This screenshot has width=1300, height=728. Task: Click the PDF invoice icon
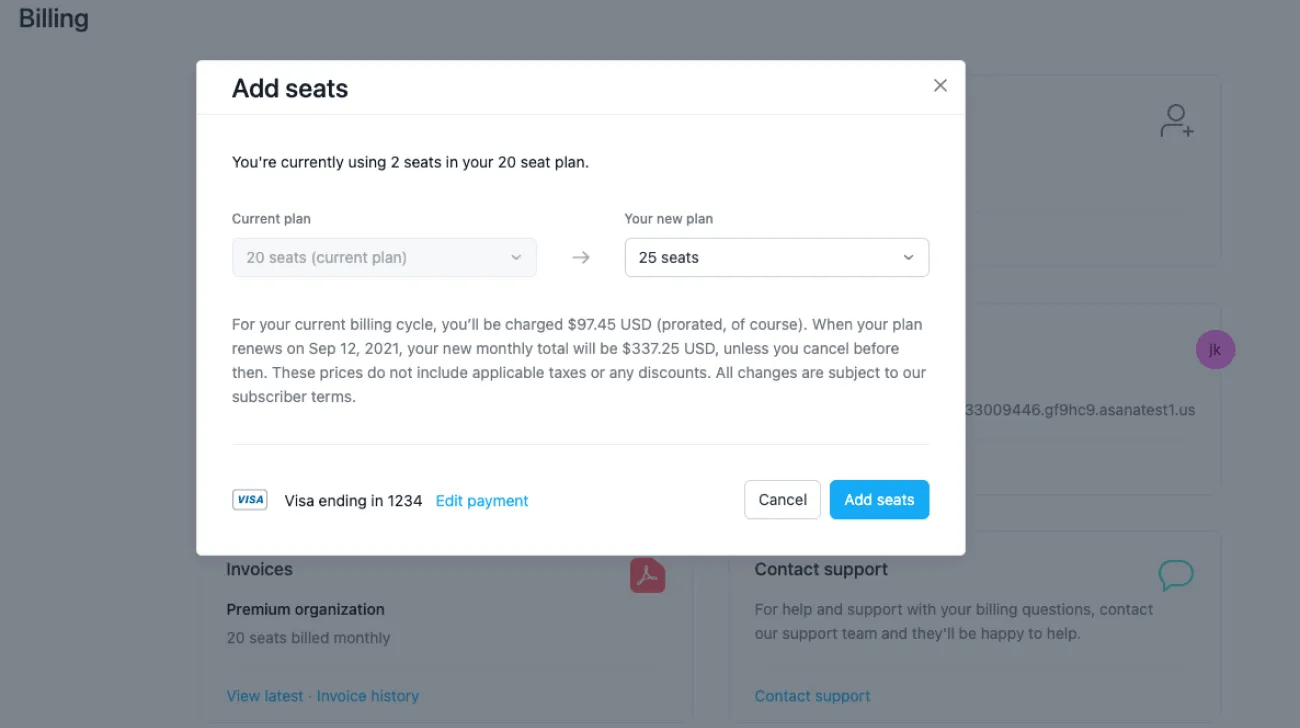click(647, 575)
